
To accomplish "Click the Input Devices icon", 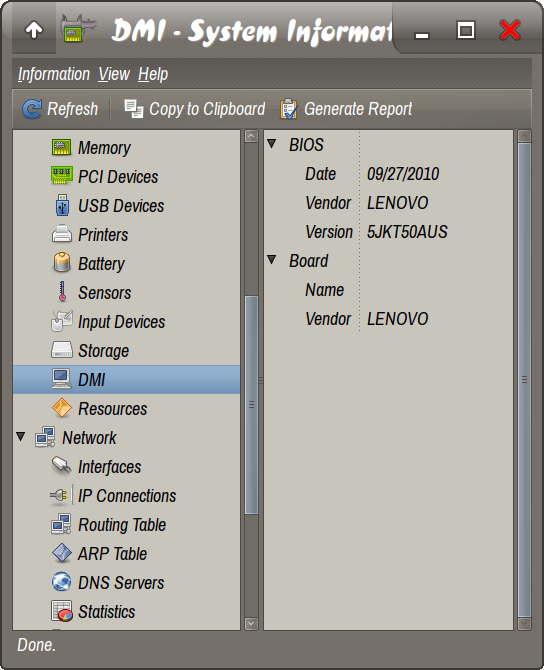I will [62, 321].
